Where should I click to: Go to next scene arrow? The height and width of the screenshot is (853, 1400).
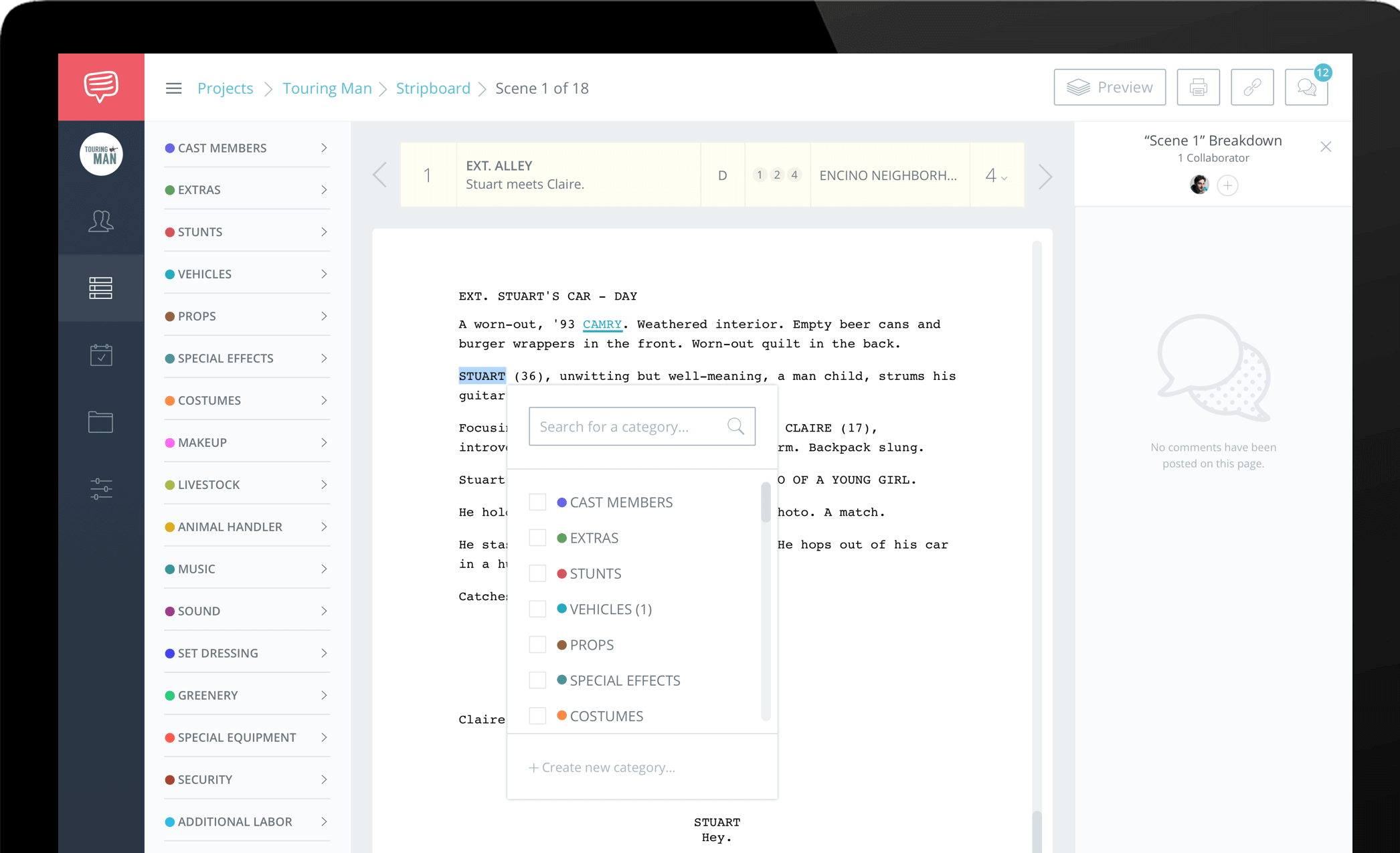1045,177
